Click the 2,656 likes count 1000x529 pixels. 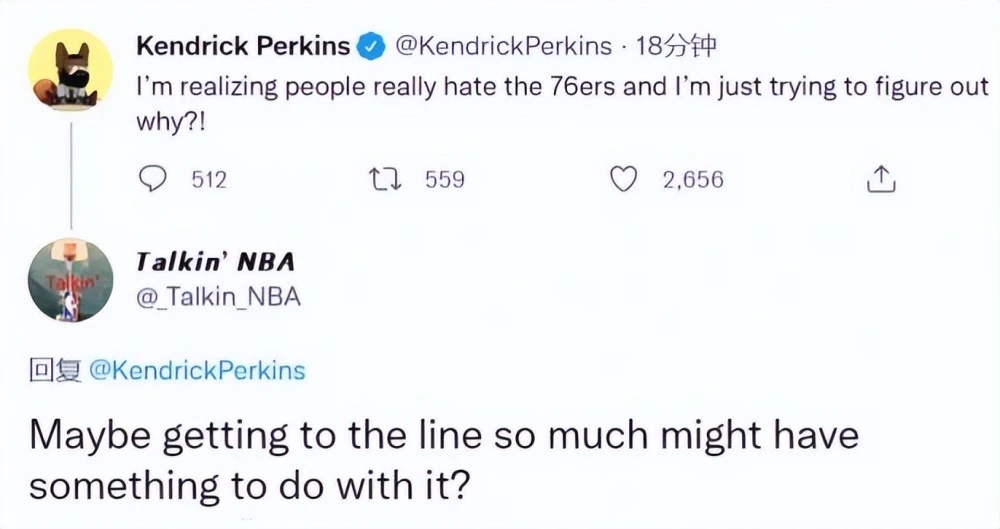(693, 180)
